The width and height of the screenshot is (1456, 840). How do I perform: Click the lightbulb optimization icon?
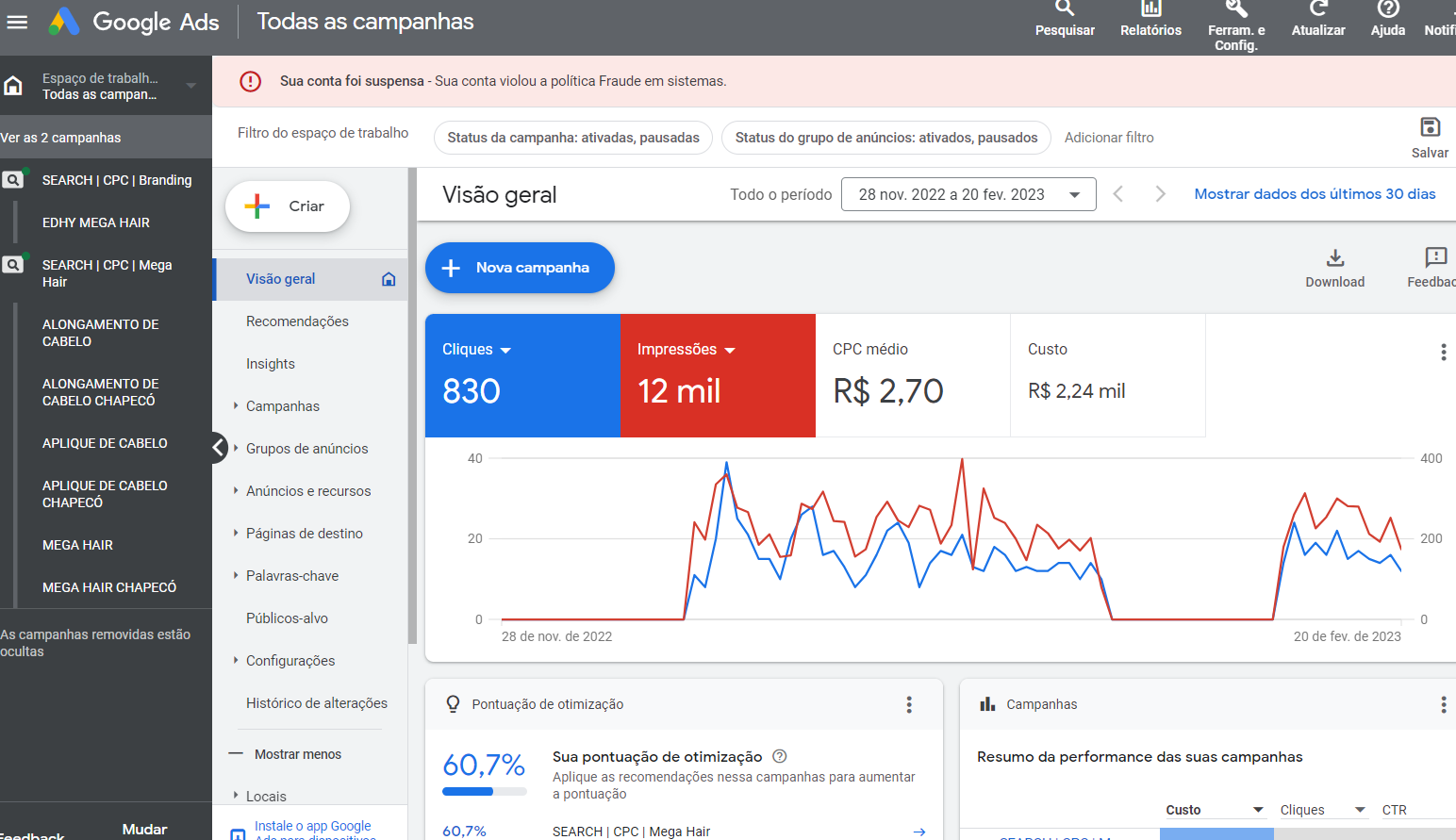[453, 704]
